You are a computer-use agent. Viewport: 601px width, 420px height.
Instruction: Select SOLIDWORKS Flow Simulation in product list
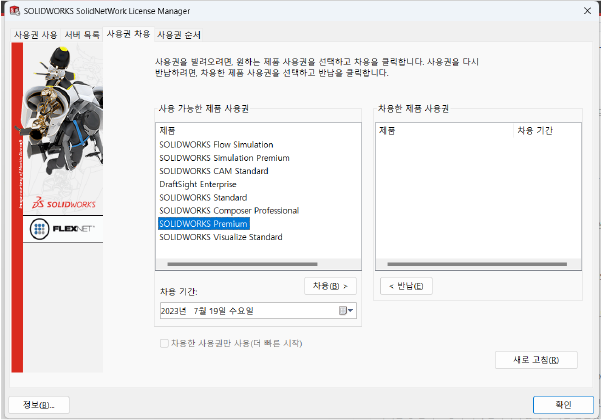pos(216,144)
